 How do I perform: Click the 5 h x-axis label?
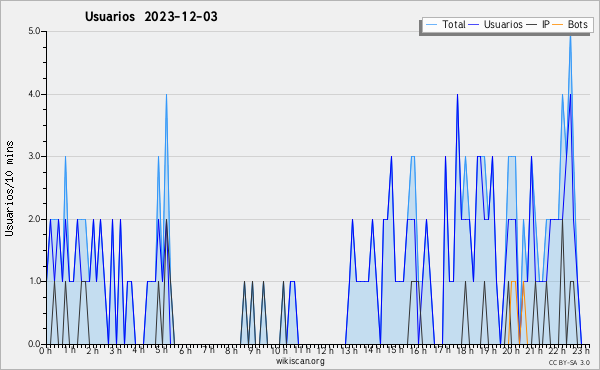[161, 350]
